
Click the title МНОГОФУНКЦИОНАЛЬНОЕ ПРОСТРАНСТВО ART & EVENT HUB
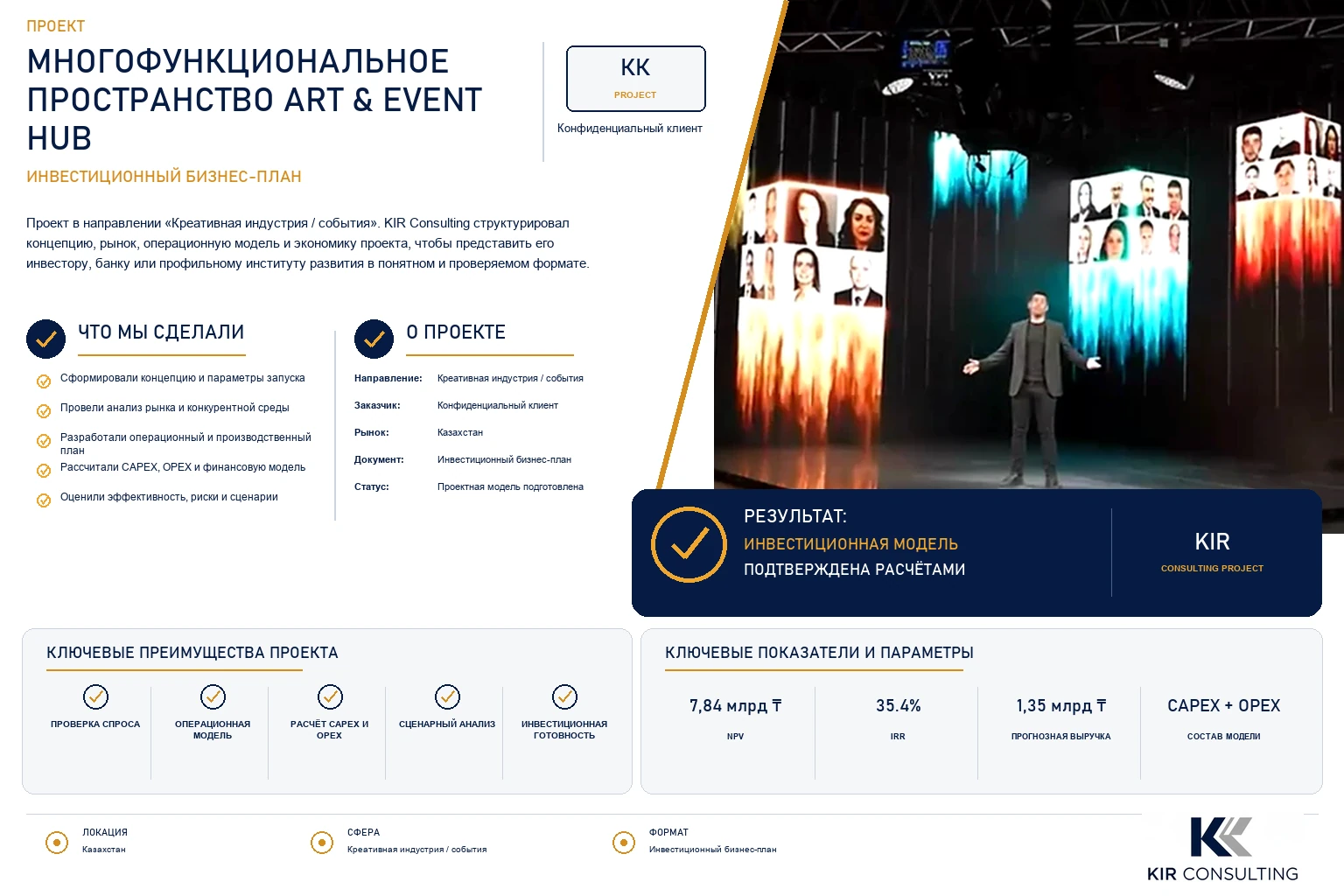[x=255, y=100]
